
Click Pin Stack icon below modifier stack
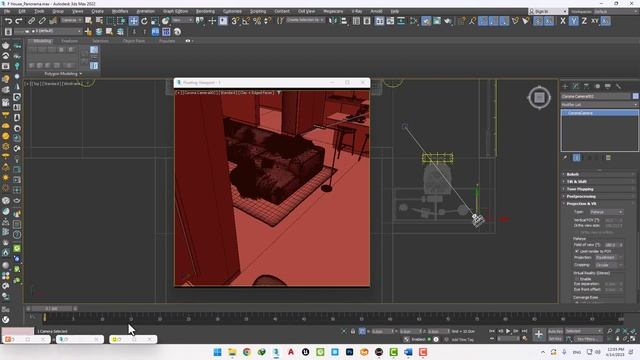[x=565, y=158]
